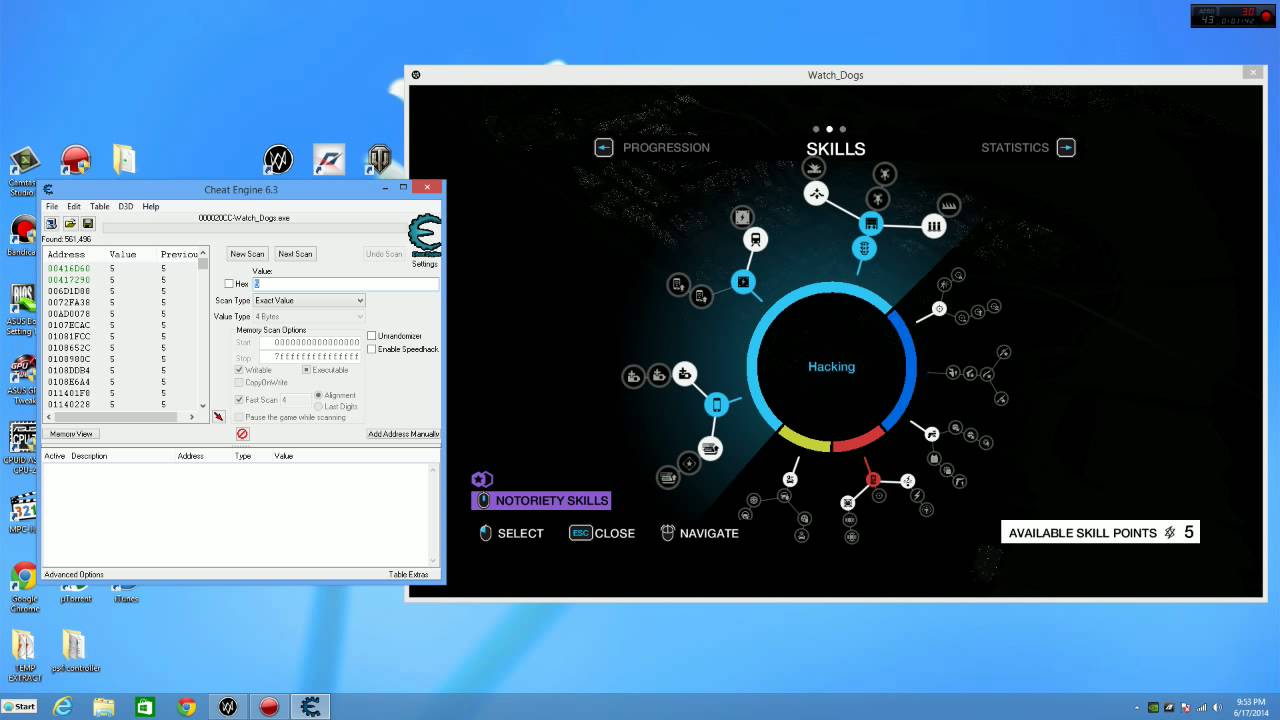Viewport: 1280px width, 720px height.
Task: Click the floppy disk save icon
Action: (88, 224)
